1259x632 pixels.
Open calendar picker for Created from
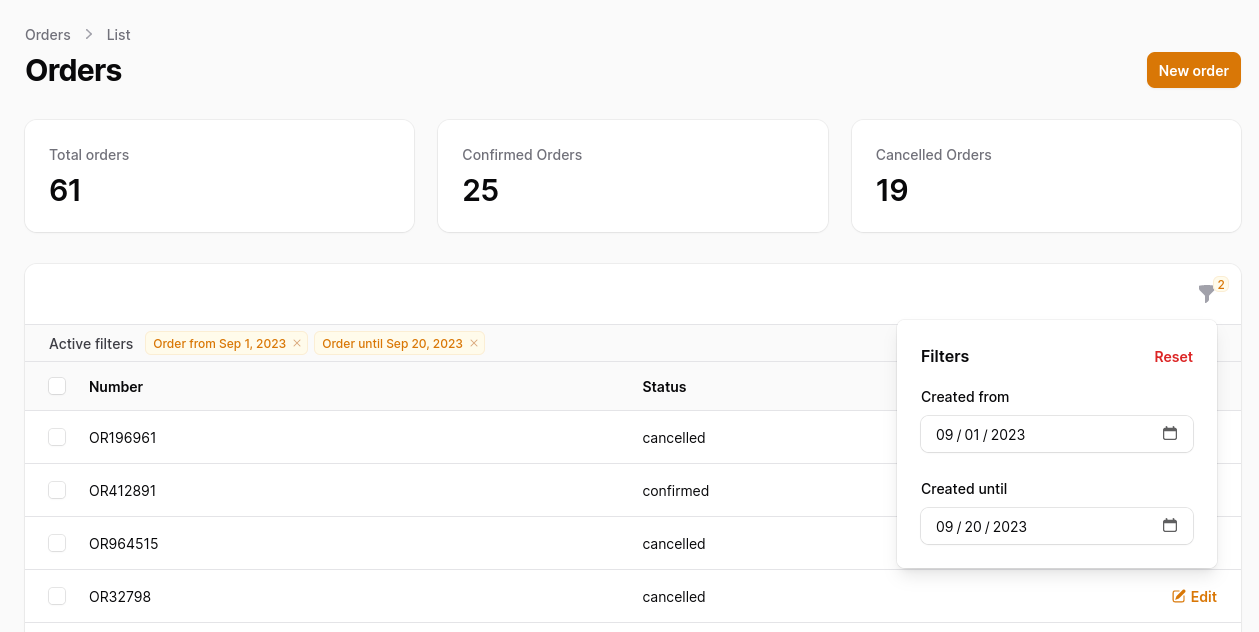point(1170,434)
